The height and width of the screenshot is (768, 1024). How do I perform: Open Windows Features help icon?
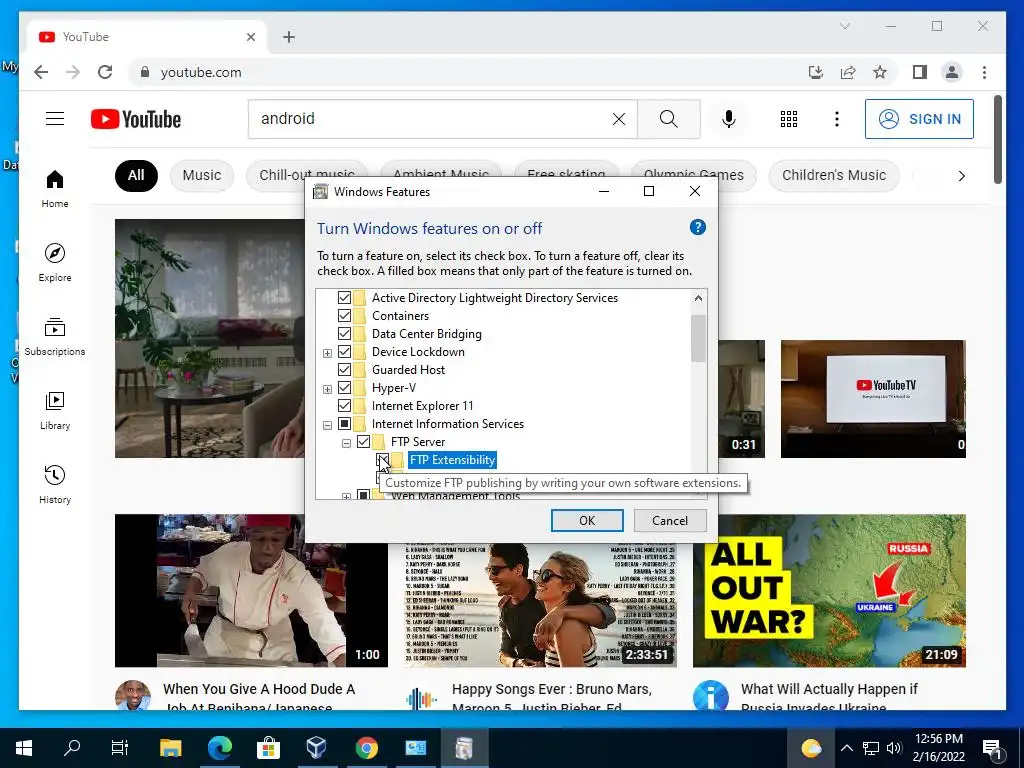(697, 227)
